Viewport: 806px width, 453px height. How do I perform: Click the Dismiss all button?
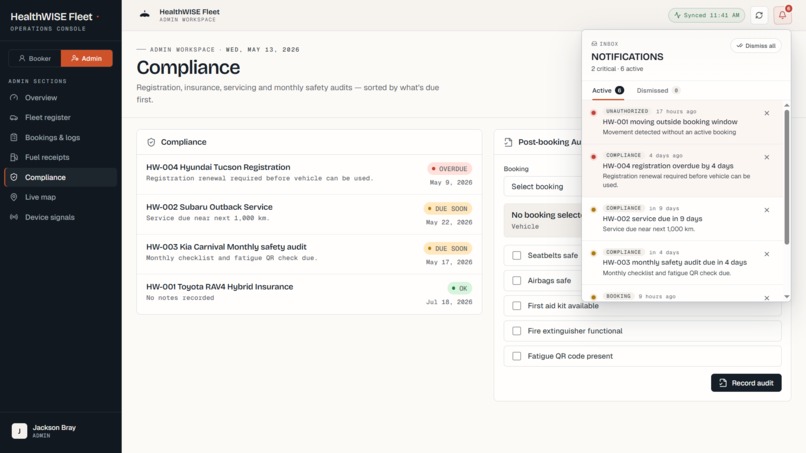click(756, 46)
